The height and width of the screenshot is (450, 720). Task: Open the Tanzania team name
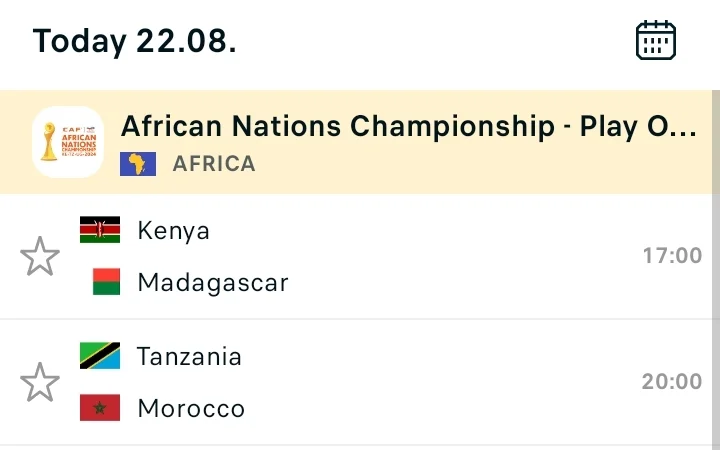click(189, 356)
